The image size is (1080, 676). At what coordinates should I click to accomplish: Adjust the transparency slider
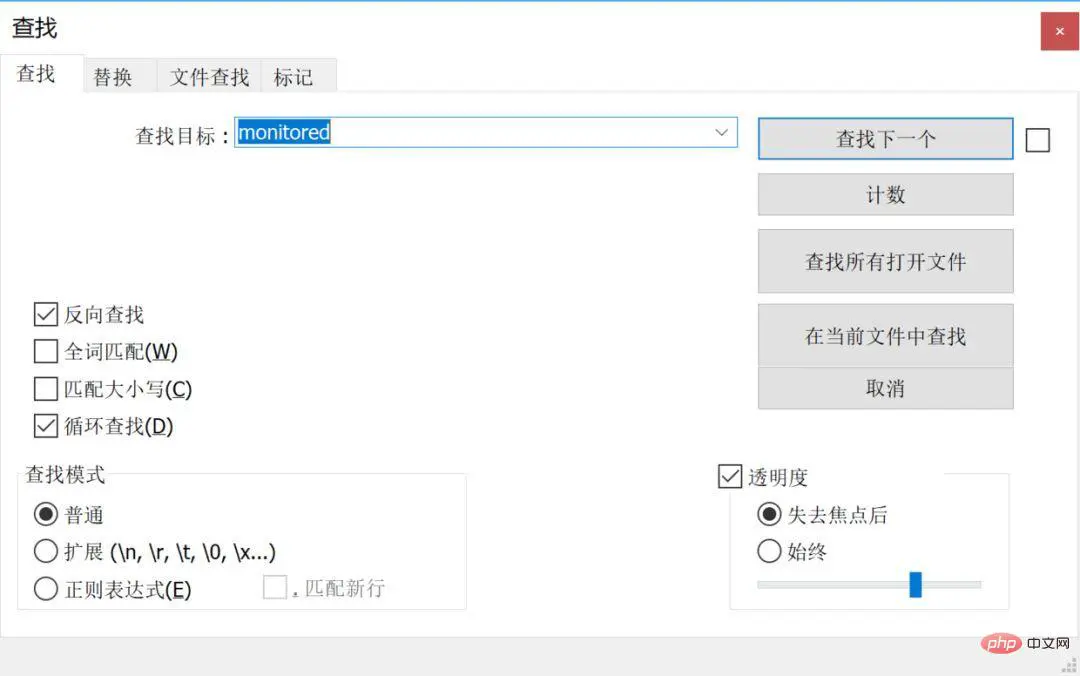coord(915,585)
